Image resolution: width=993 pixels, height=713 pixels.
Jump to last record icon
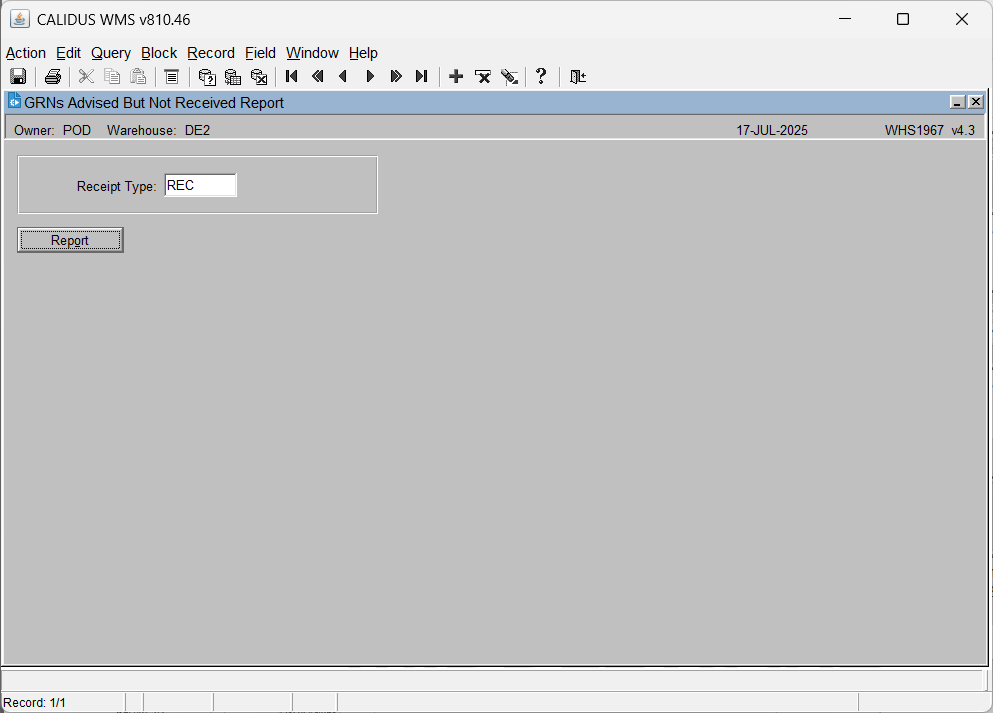pyautogui.click(x=422, y=77)
